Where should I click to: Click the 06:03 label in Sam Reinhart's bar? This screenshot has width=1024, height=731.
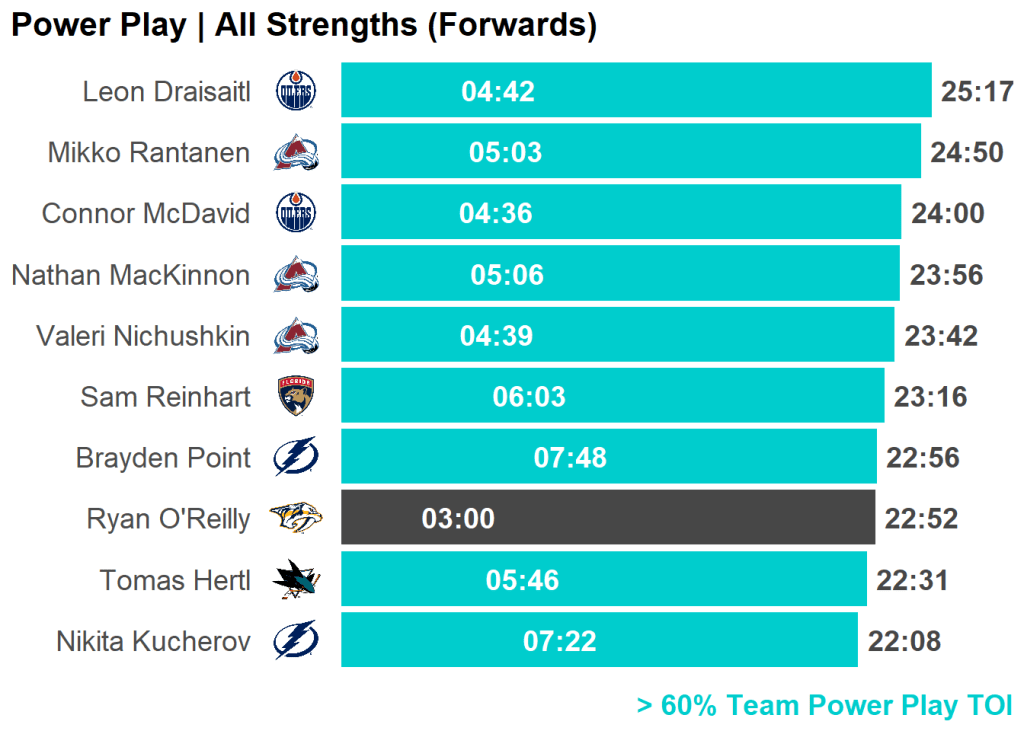(x=529, y=397)
